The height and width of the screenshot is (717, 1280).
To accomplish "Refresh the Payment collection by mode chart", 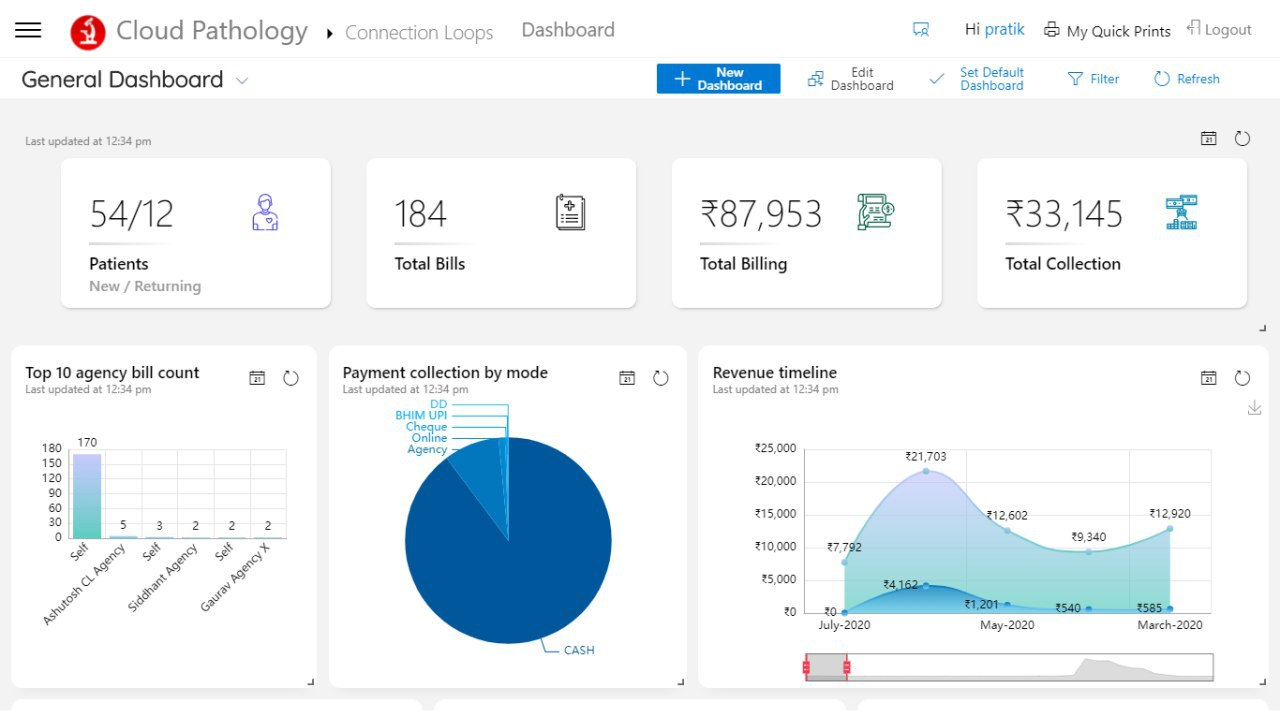I will tap(661, 378).
